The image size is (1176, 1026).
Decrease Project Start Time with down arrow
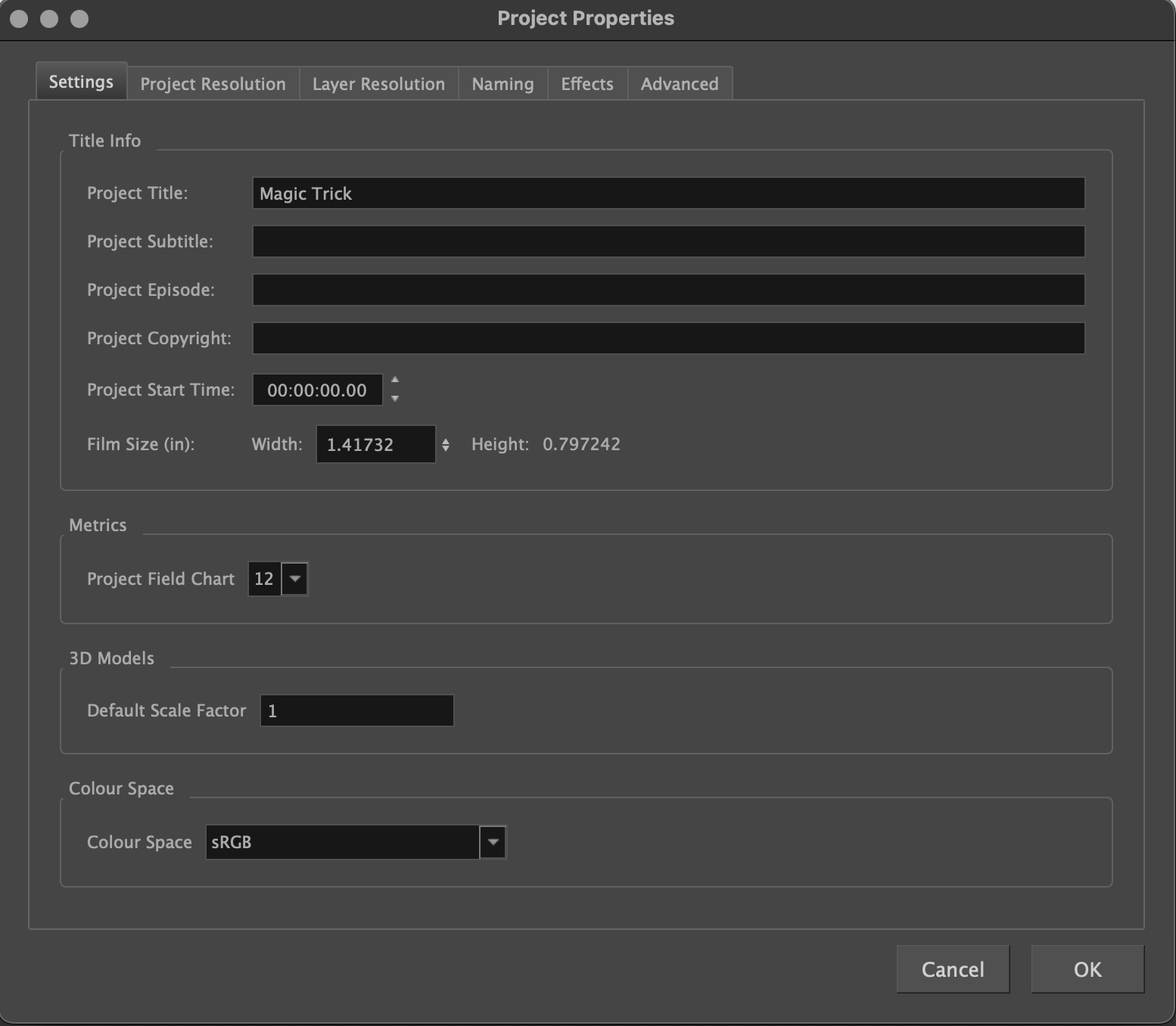coord(395,399)
